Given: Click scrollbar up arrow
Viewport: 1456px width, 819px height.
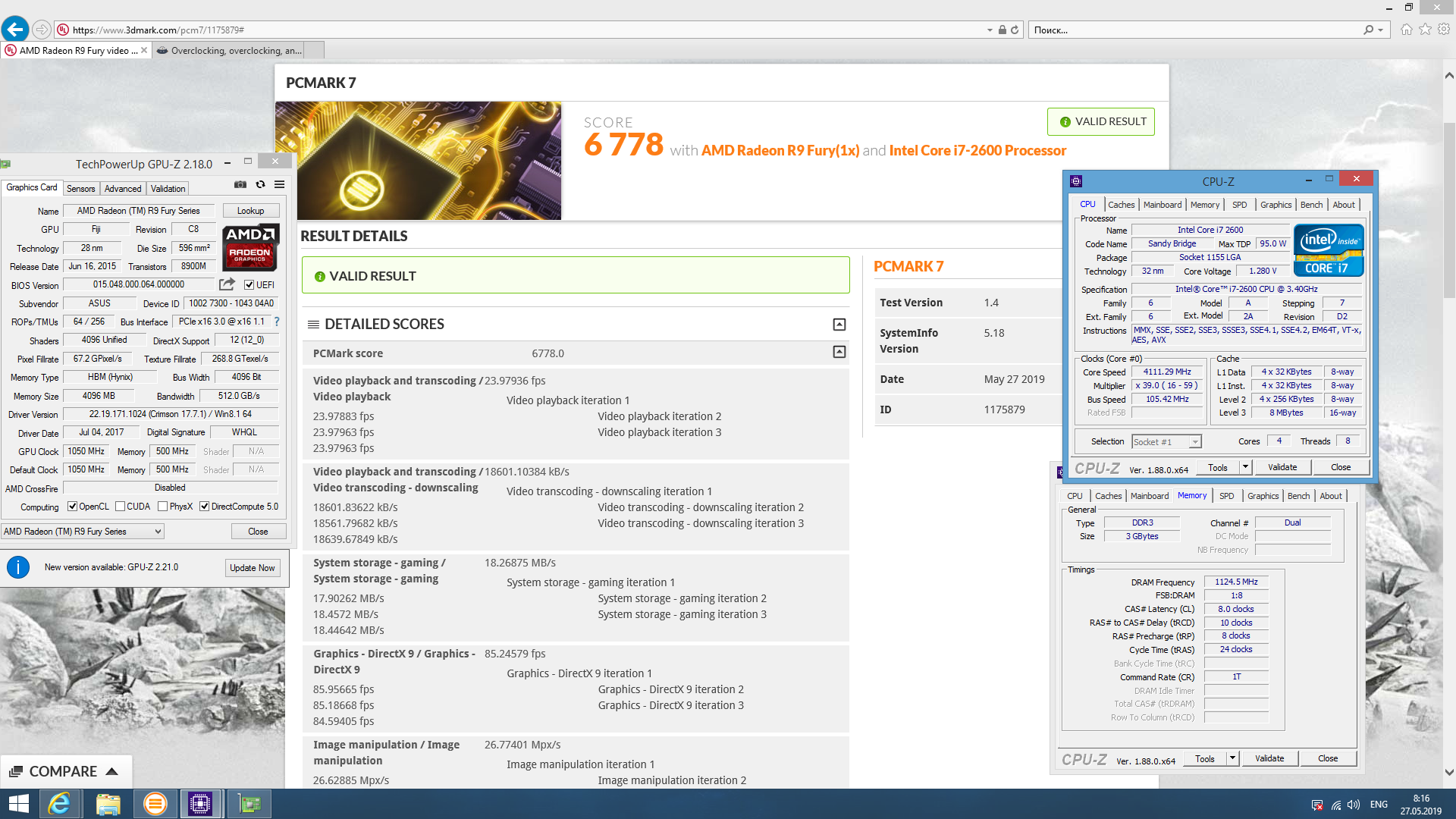Looking at the screenshot, I should (1448, 75).
